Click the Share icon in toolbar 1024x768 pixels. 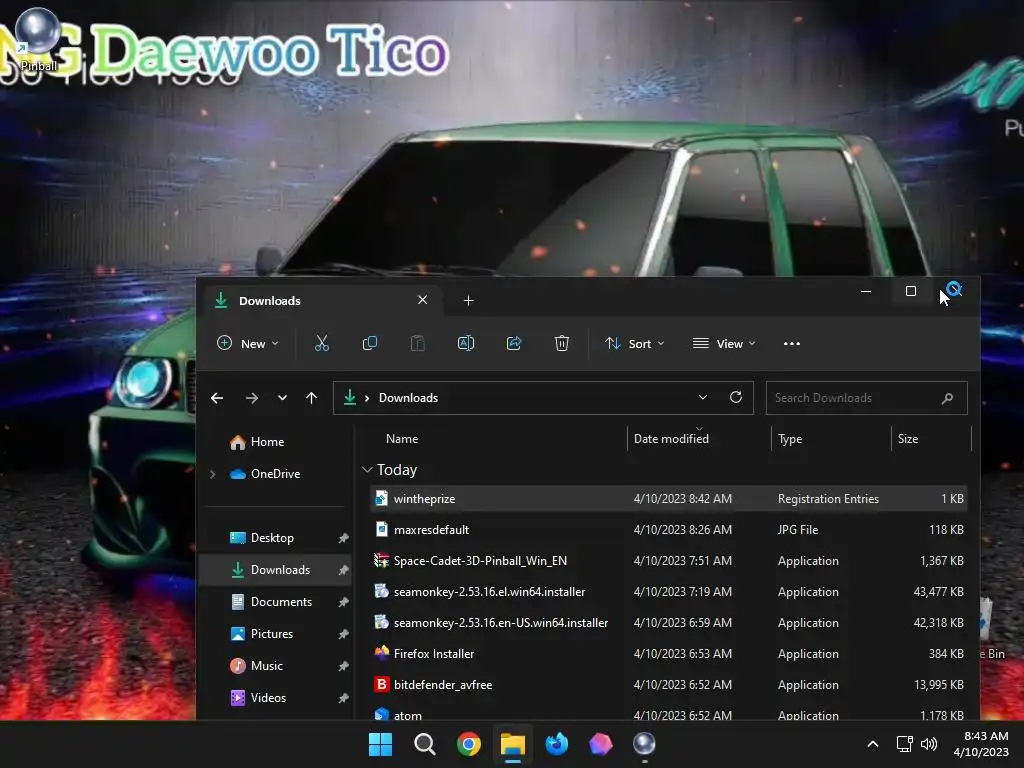tap(514, 344)
